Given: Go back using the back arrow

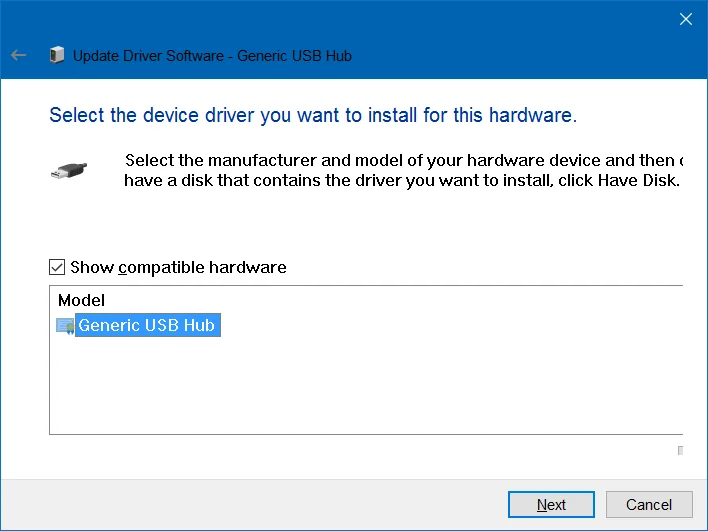Looking at the screenshot, I should pos(19,56).
